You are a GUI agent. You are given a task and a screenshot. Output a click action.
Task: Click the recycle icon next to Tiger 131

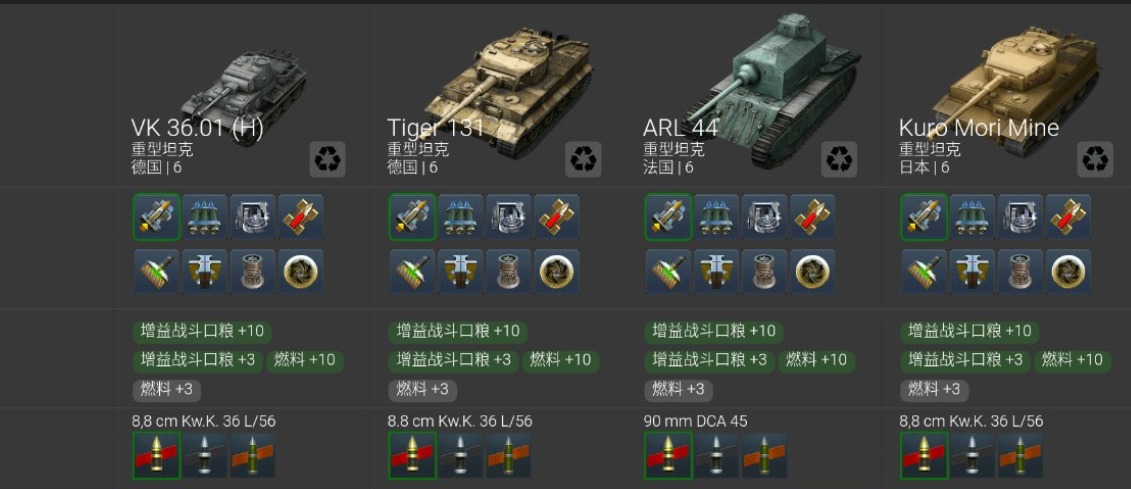pyautogui.click(x=583, y=159)
